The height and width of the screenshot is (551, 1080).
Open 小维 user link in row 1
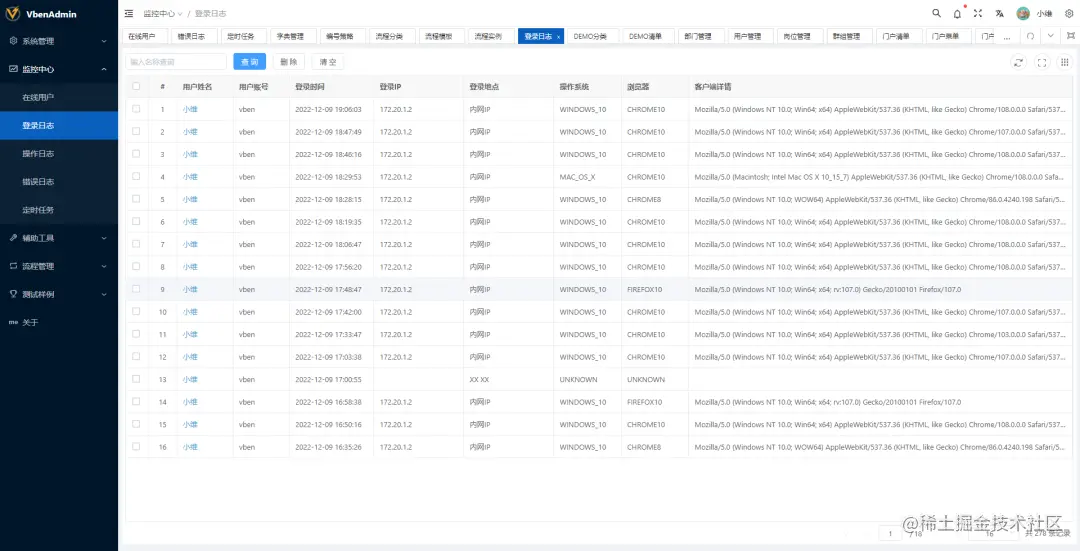pyautogui.click(x=190, y=109)
